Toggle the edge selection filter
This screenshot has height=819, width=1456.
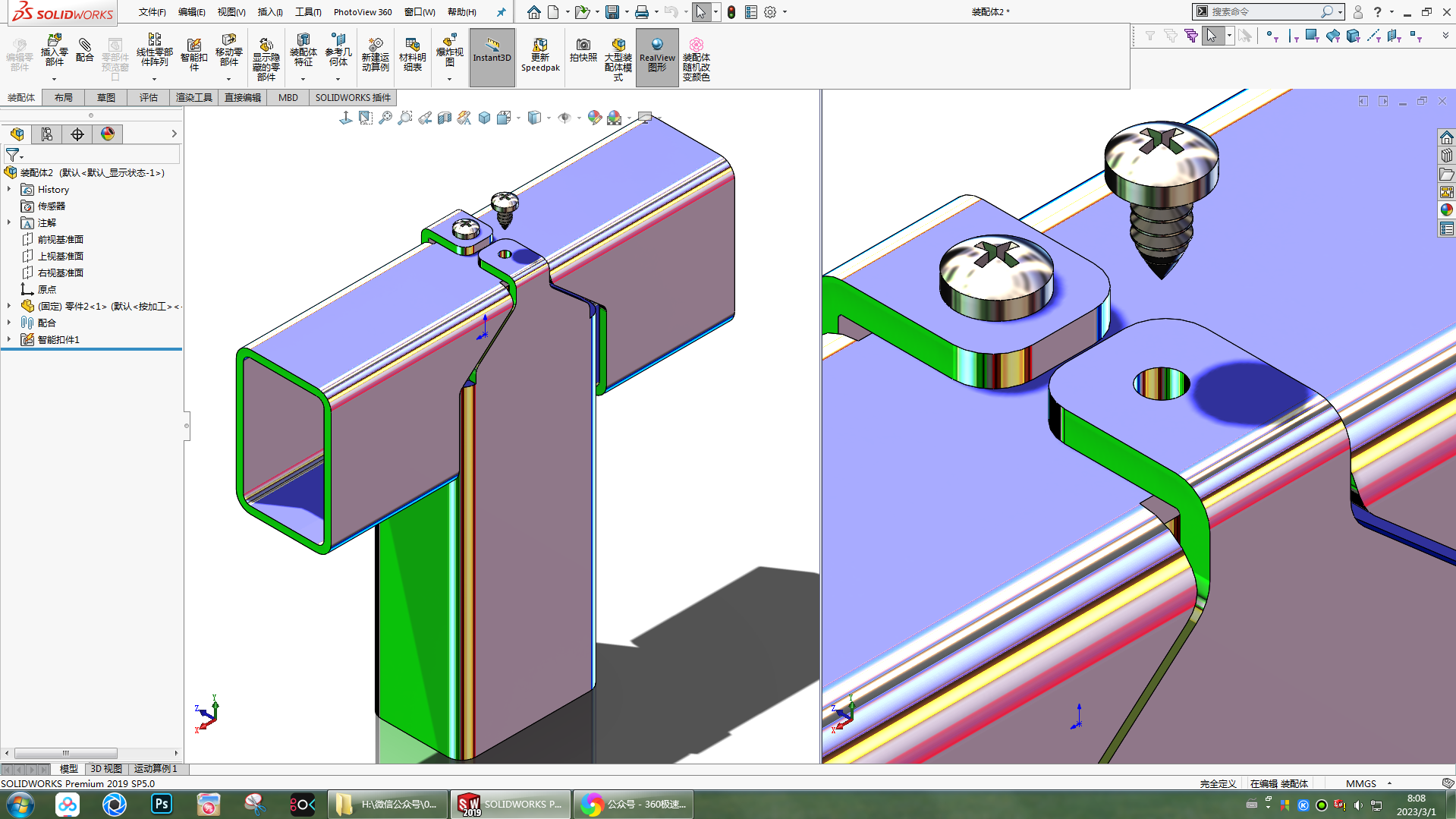tap(1293, 36)
